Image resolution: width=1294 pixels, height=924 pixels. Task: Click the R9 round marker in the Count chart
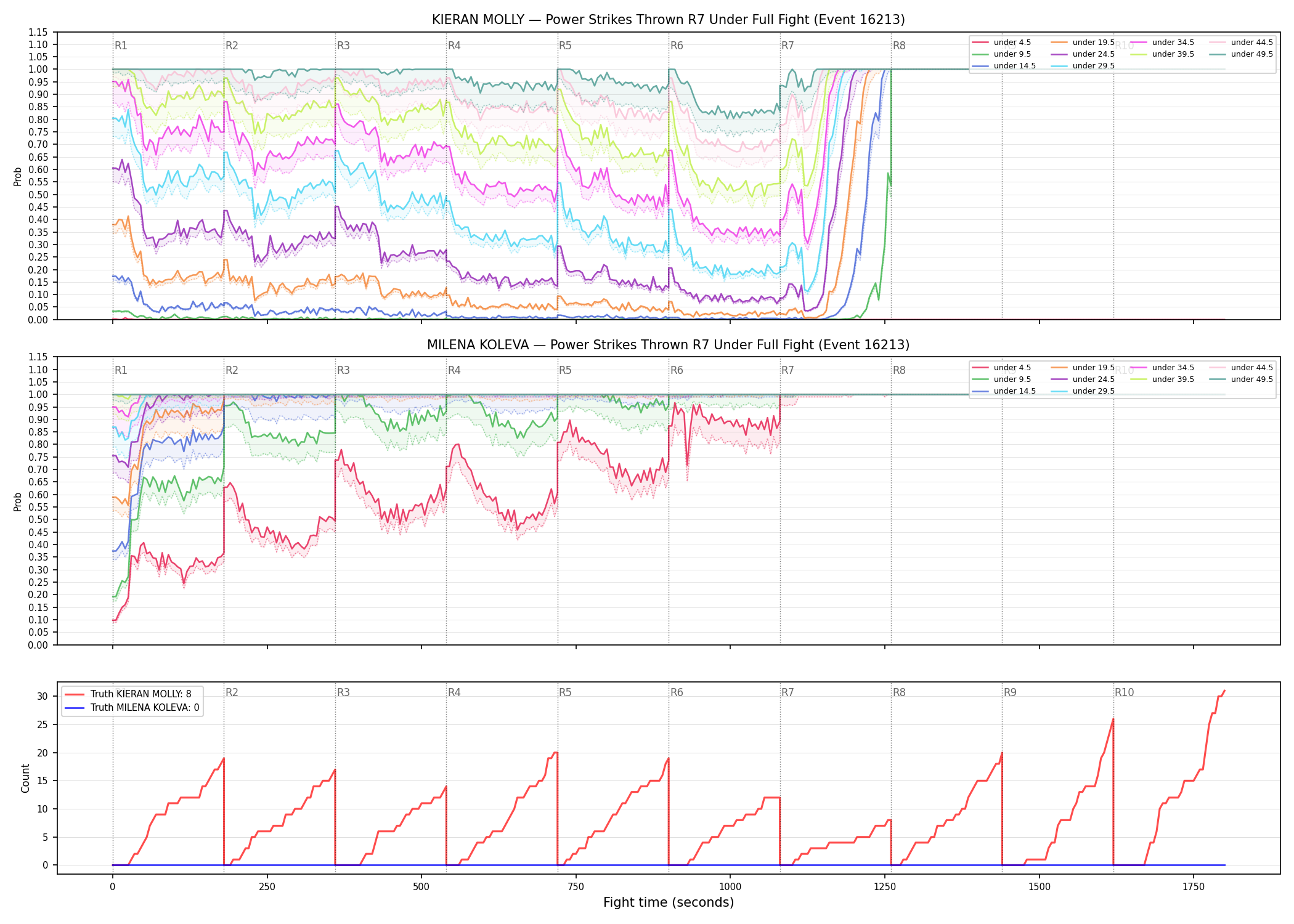click(1010, 692)
